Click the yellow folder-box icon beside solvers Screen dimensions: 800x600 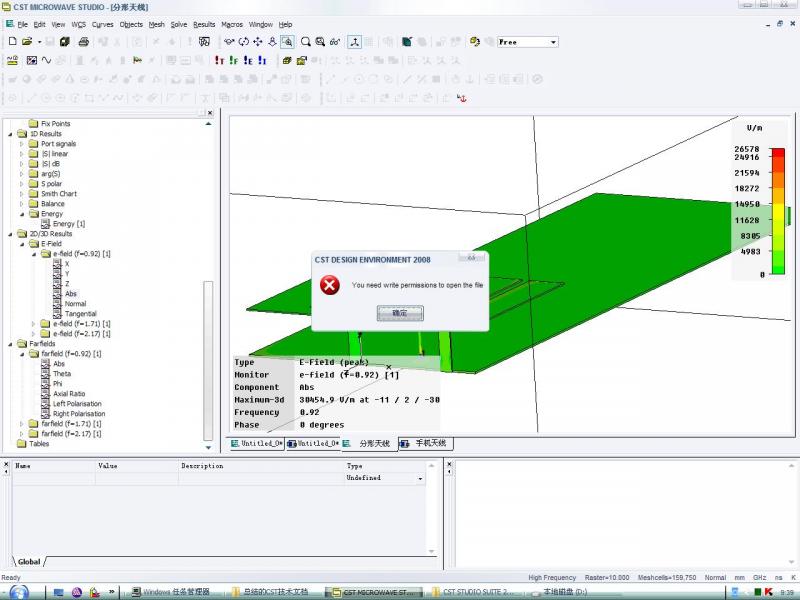point(302,61)
